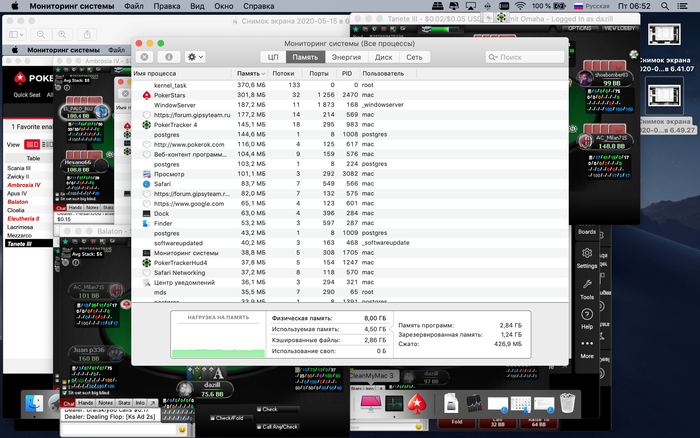Sort by the Имя процесса column header
Viewport: 700px width, 438px height.
(x=182, y=73)
